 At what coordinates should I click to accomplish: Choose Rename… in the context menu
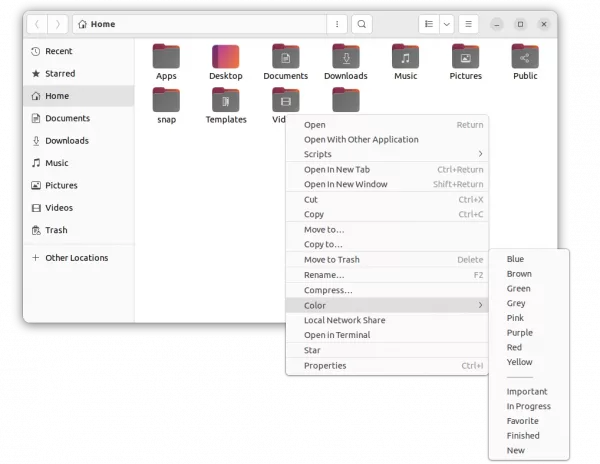(x=387, y=275)
